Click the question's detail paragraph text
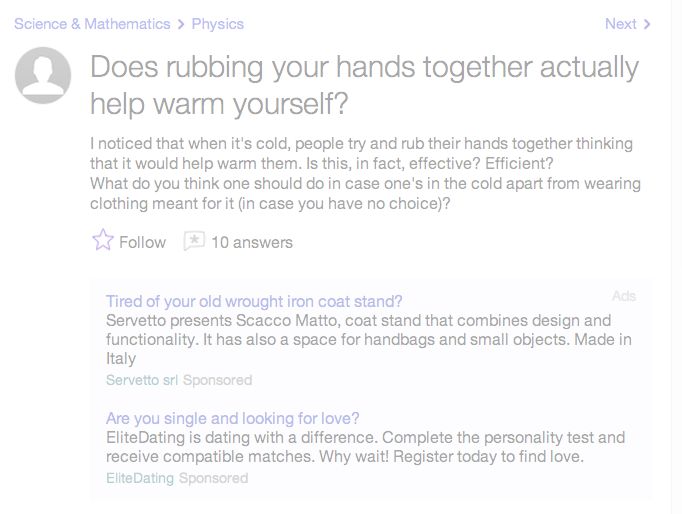The height and width of the screenshot is (514, 682). click(x=365, y=173)
